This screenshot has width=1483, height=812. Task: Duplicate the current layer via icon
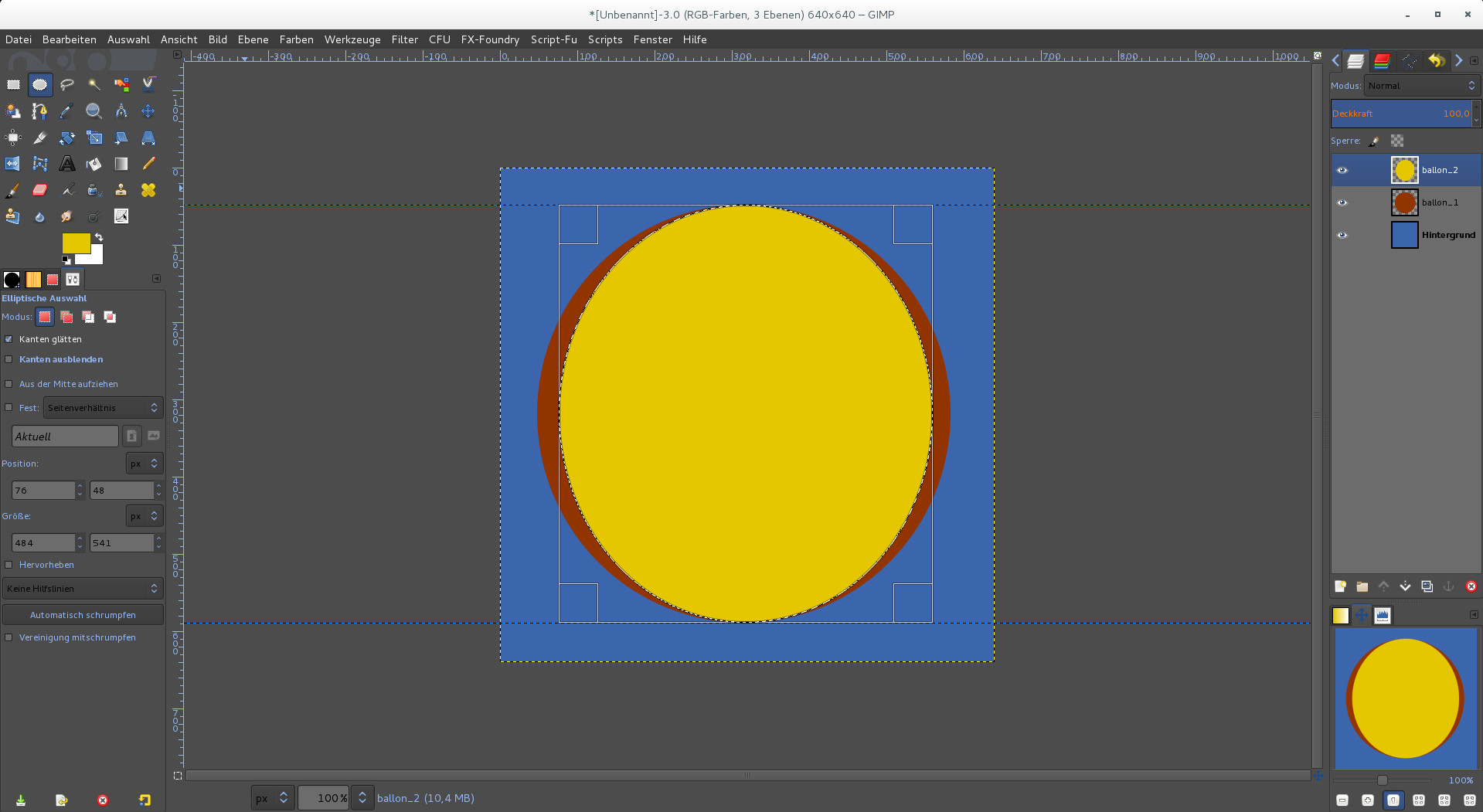click(x=1427, y=586)
